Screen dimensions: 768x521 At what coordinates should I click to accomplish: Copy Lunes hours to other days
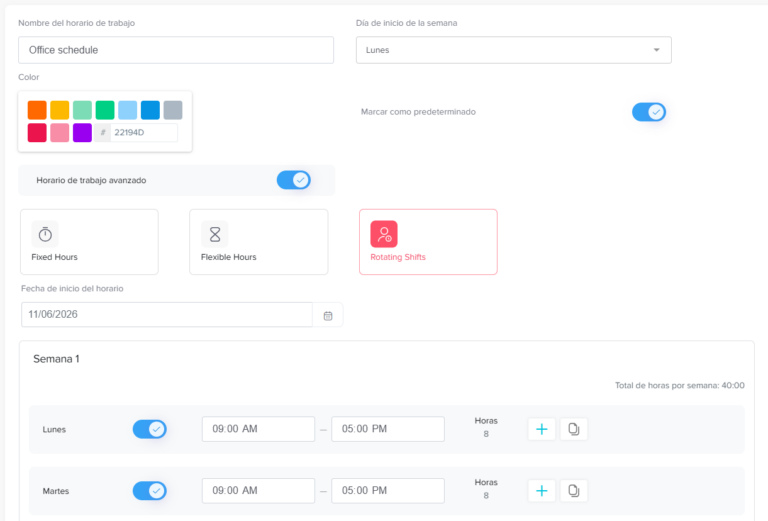(574, 429)
